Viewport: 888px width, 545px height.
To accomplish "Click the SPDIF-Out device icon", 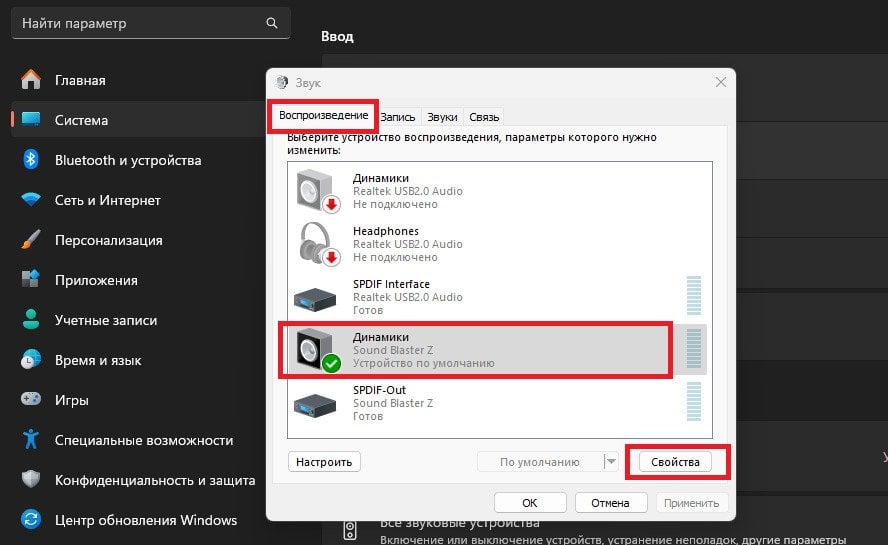I will [315, 405].
